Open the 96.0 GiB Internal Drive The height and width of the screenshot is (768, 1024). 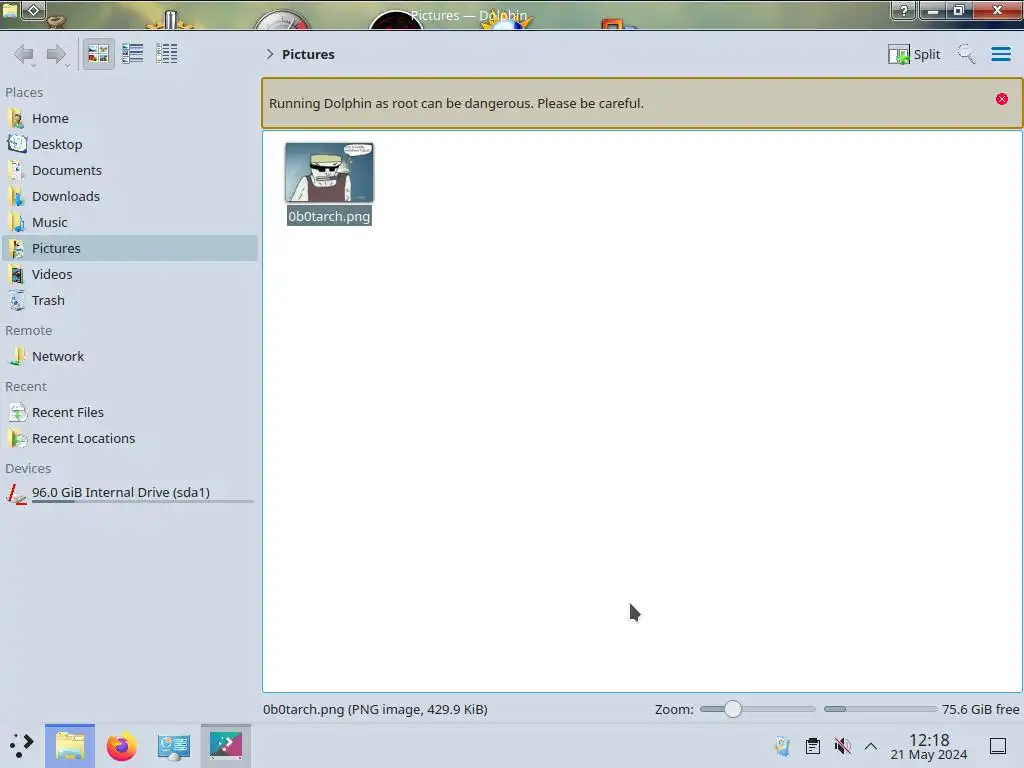pos(130,493)
